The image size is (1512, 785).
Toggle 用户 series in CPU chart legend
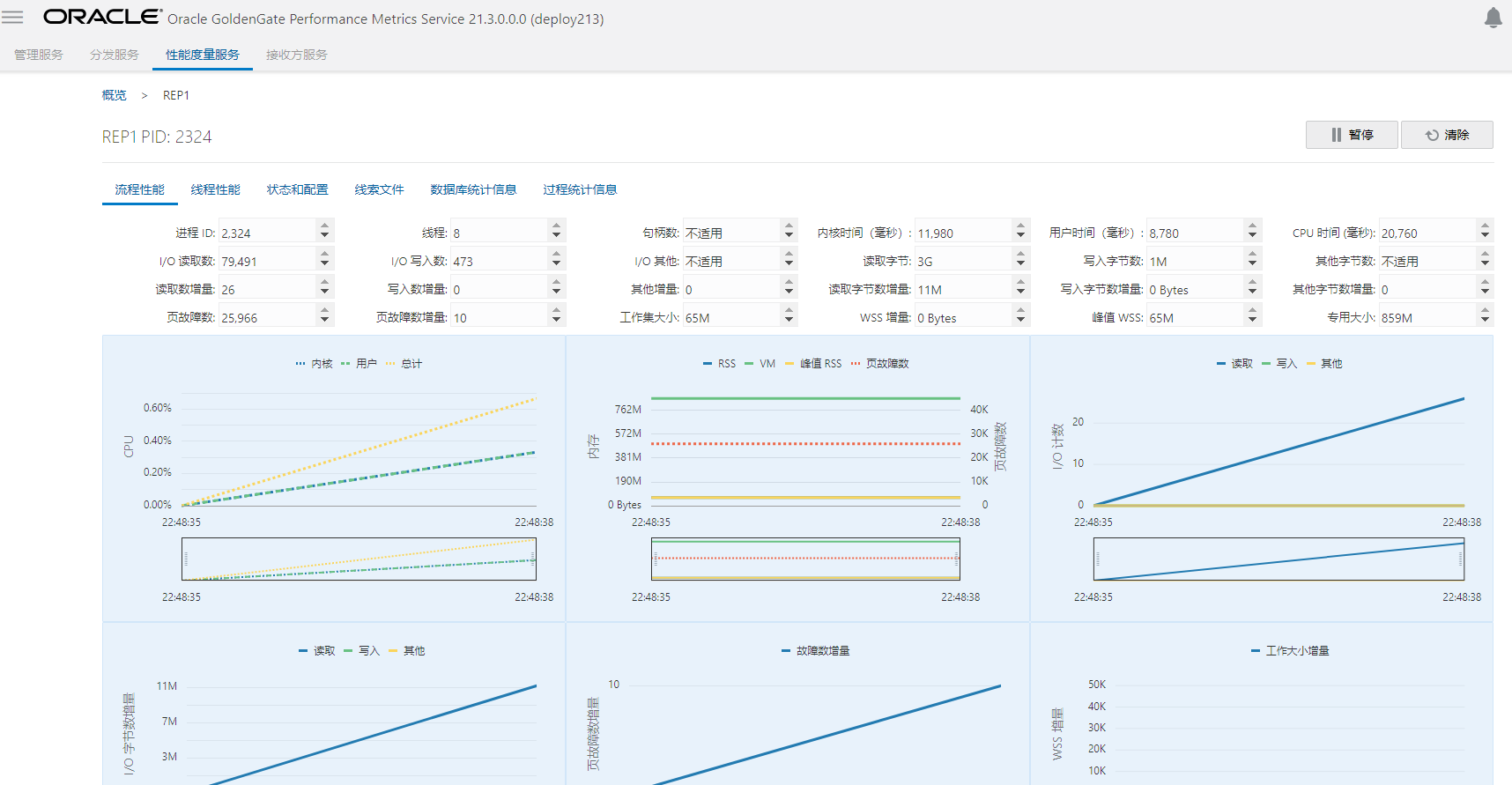point(359,364)
